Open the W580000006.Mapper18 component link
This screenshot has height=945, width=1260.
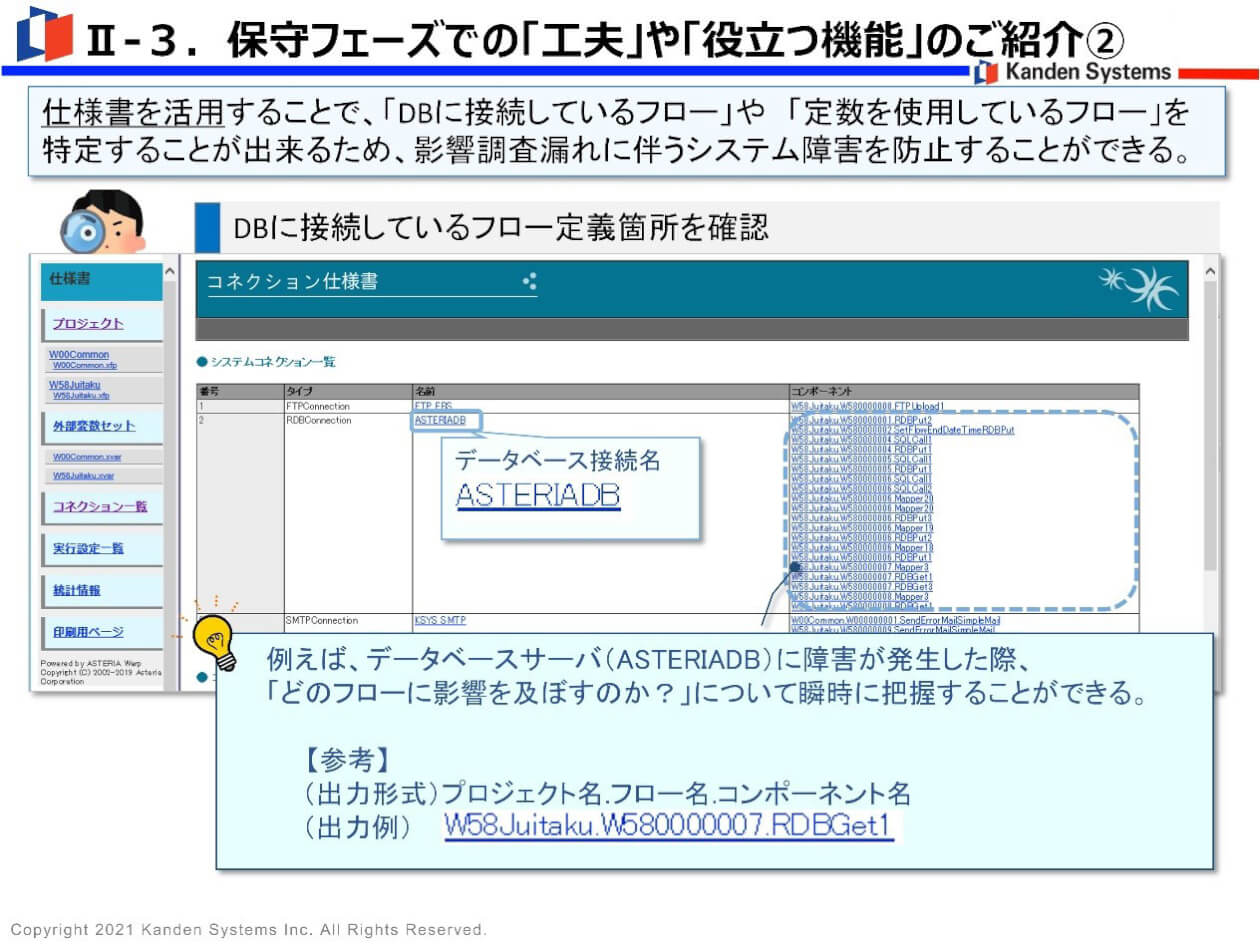click(863, 548)
